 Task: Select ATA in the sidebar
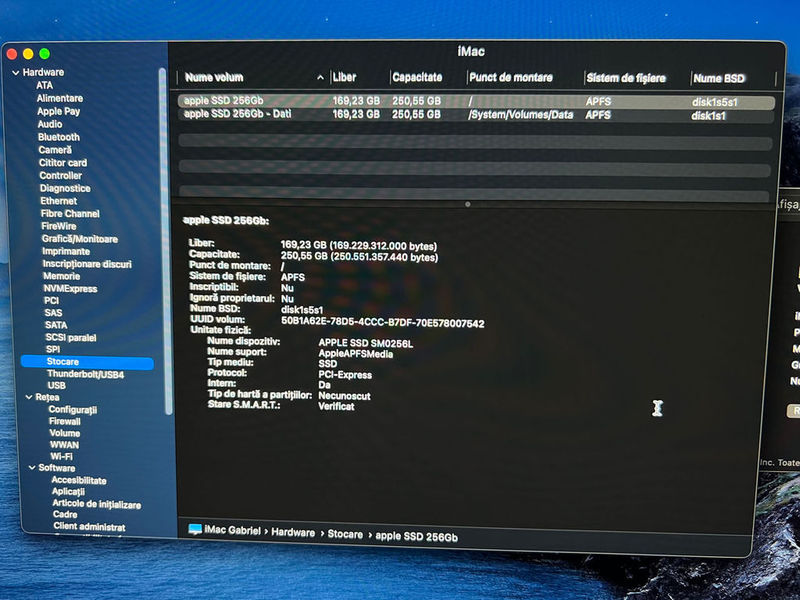click(44, 85)
